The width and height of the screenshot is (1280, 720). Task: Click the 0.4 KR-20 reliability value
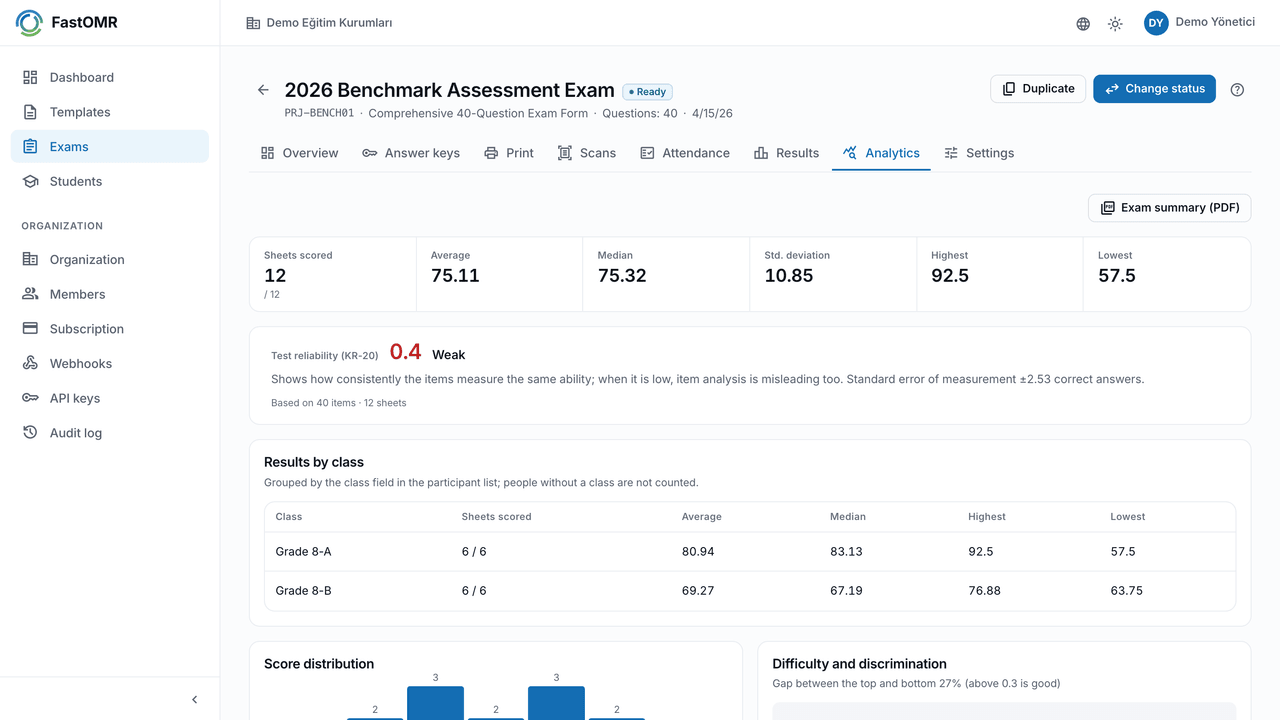coord(405,352)
